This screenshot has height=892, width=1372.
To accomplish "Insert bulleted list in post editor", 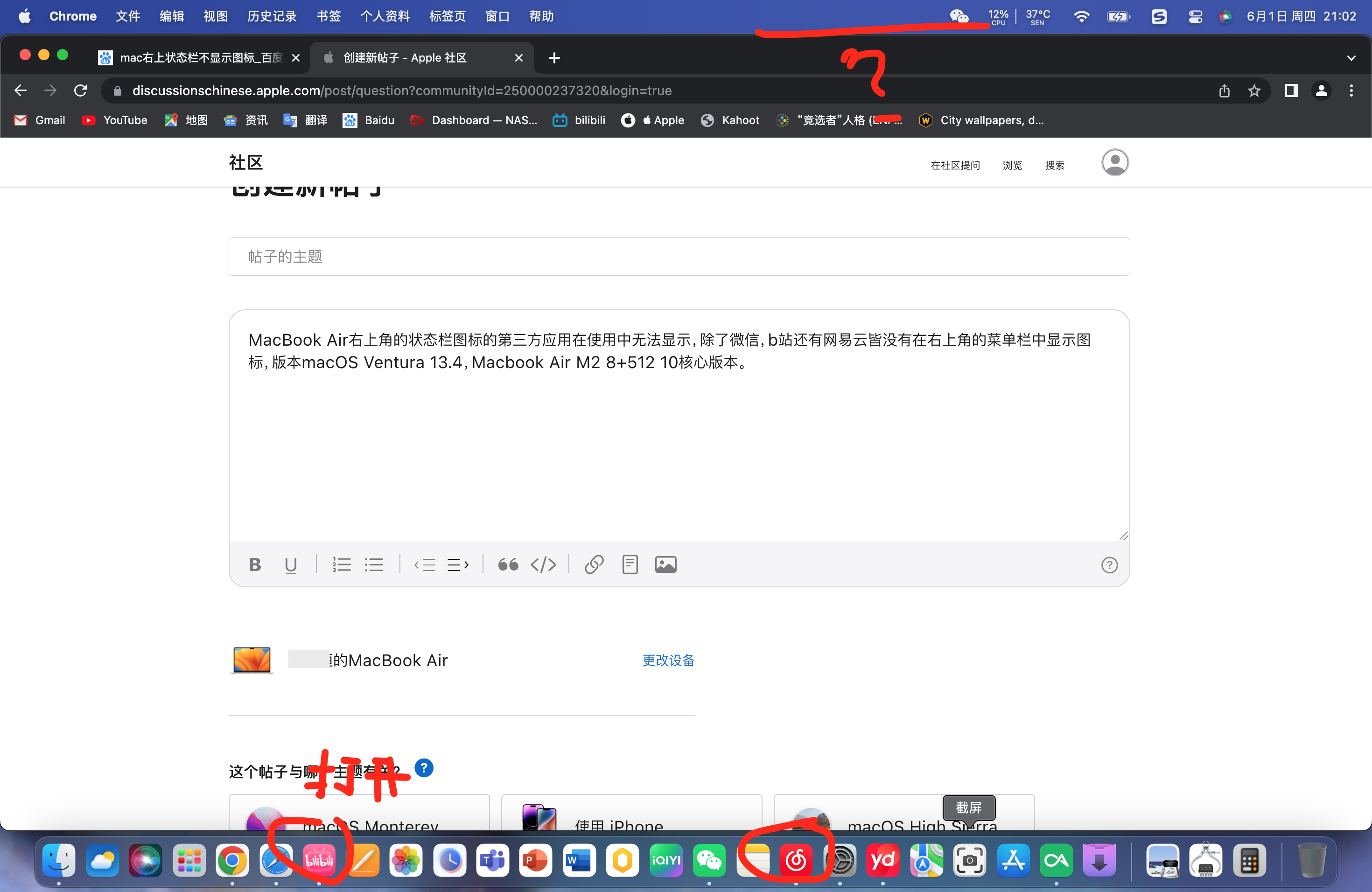I will tap(374, 564).
